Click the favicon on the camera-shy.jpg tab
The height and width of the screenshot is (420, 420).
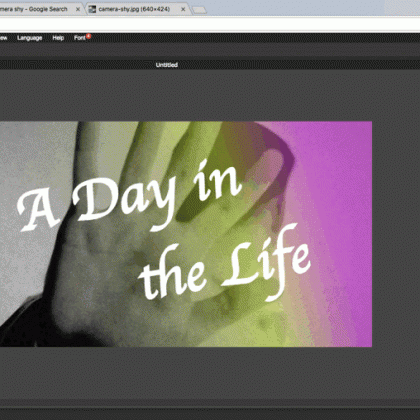[x=92, y=9]
